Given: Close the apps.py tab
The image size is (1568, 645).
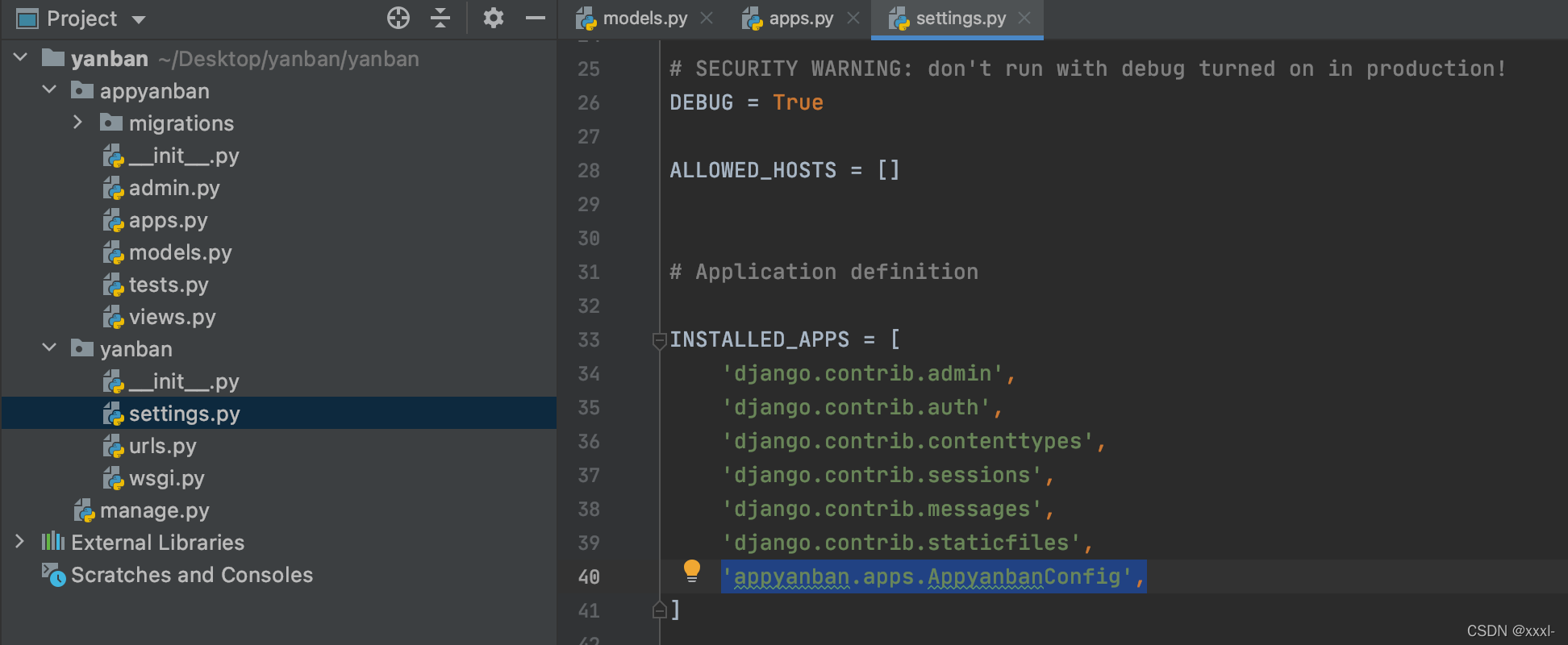Looking at the screenshot, I should (853, 18).
